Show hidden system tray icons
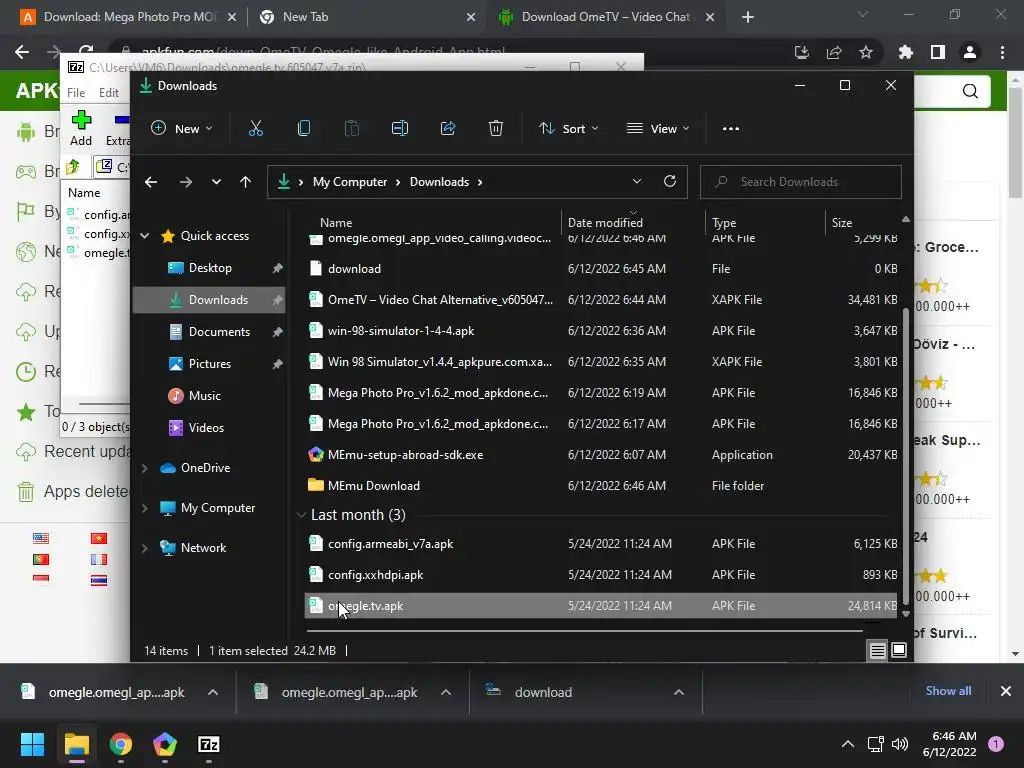Viewport: 1024px width, 768px height. click(847, 744)
